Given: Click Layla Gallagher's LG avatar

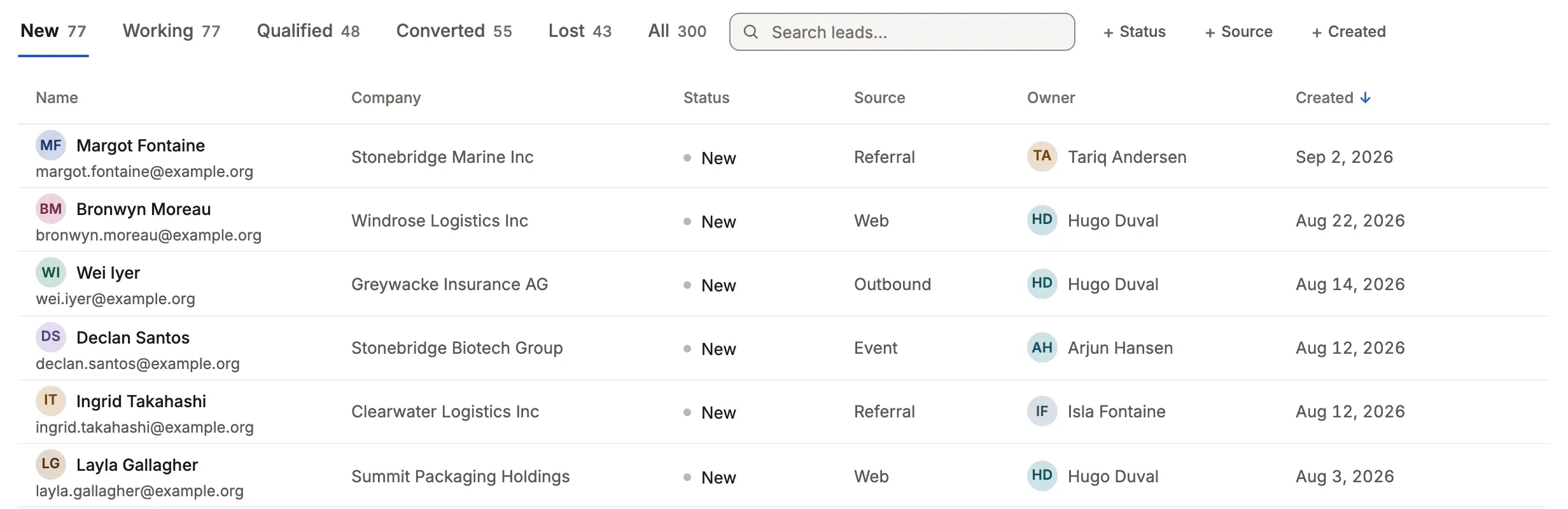Looking at the screenshot, I should pos(51,464).
